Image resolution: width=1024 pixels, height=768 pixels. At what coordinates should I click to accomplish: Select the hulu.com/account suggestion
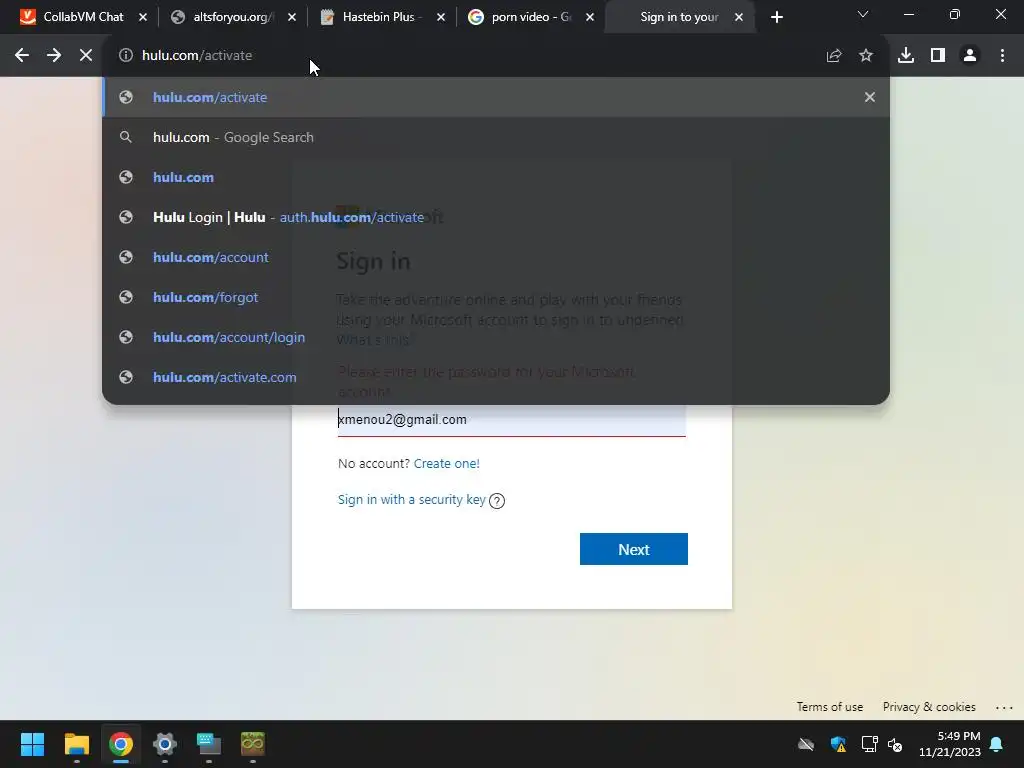(496, 257)
